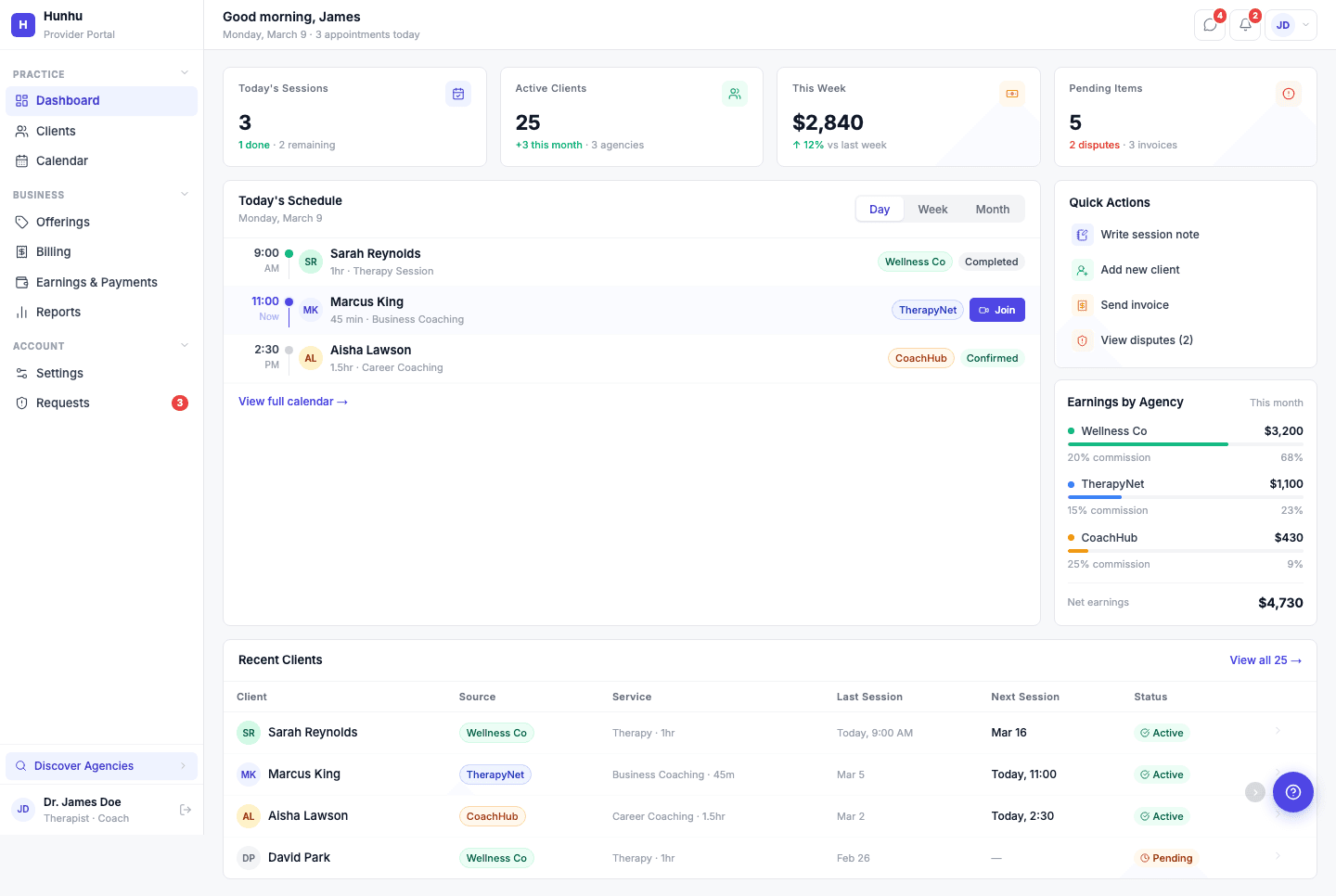Select the Month view tab
The width and height of the screenshot is (1336, 896).
(992, 209)
